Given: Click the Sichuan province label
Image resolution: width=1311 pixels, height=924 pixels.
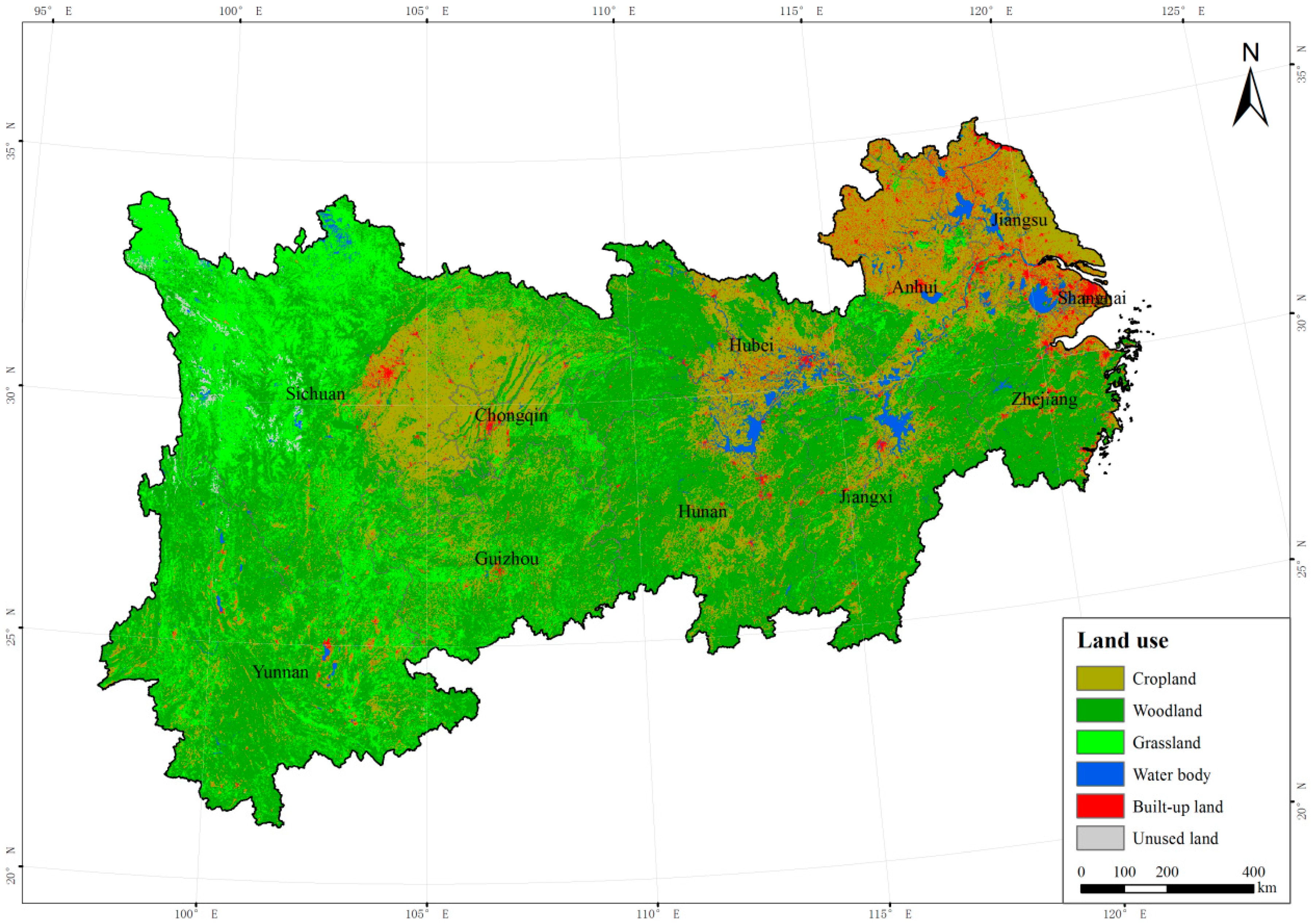Looking at the screenshot, I should tap(315, 394).
